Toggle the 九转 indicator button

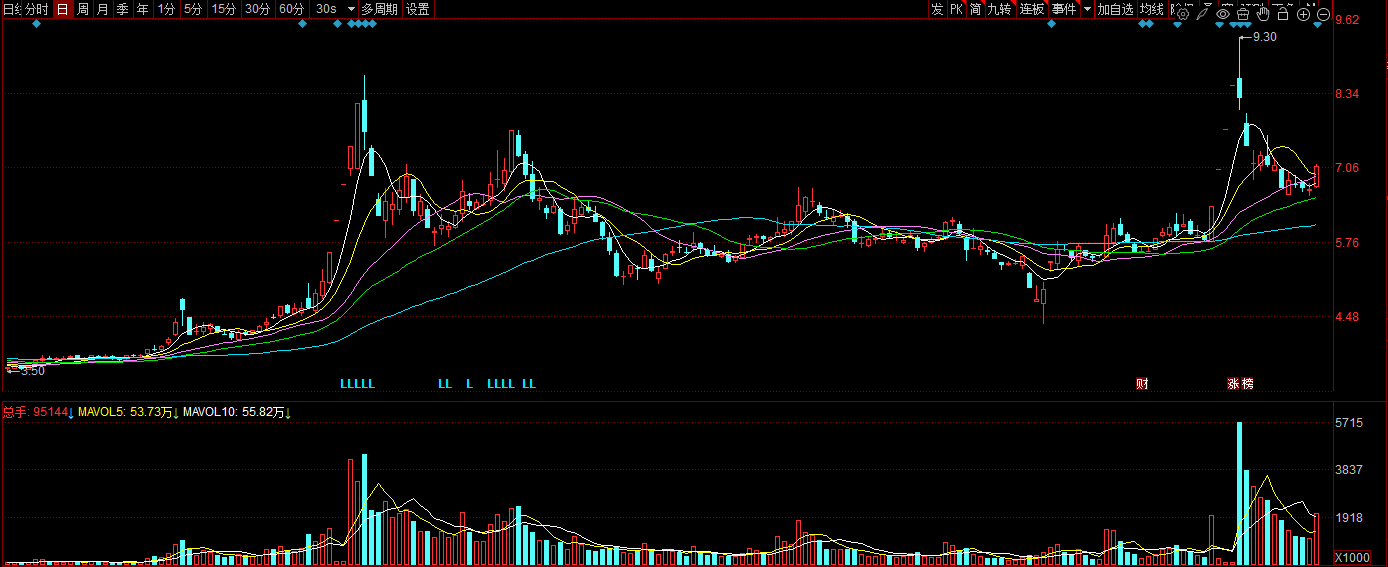tap(1000, 9)
